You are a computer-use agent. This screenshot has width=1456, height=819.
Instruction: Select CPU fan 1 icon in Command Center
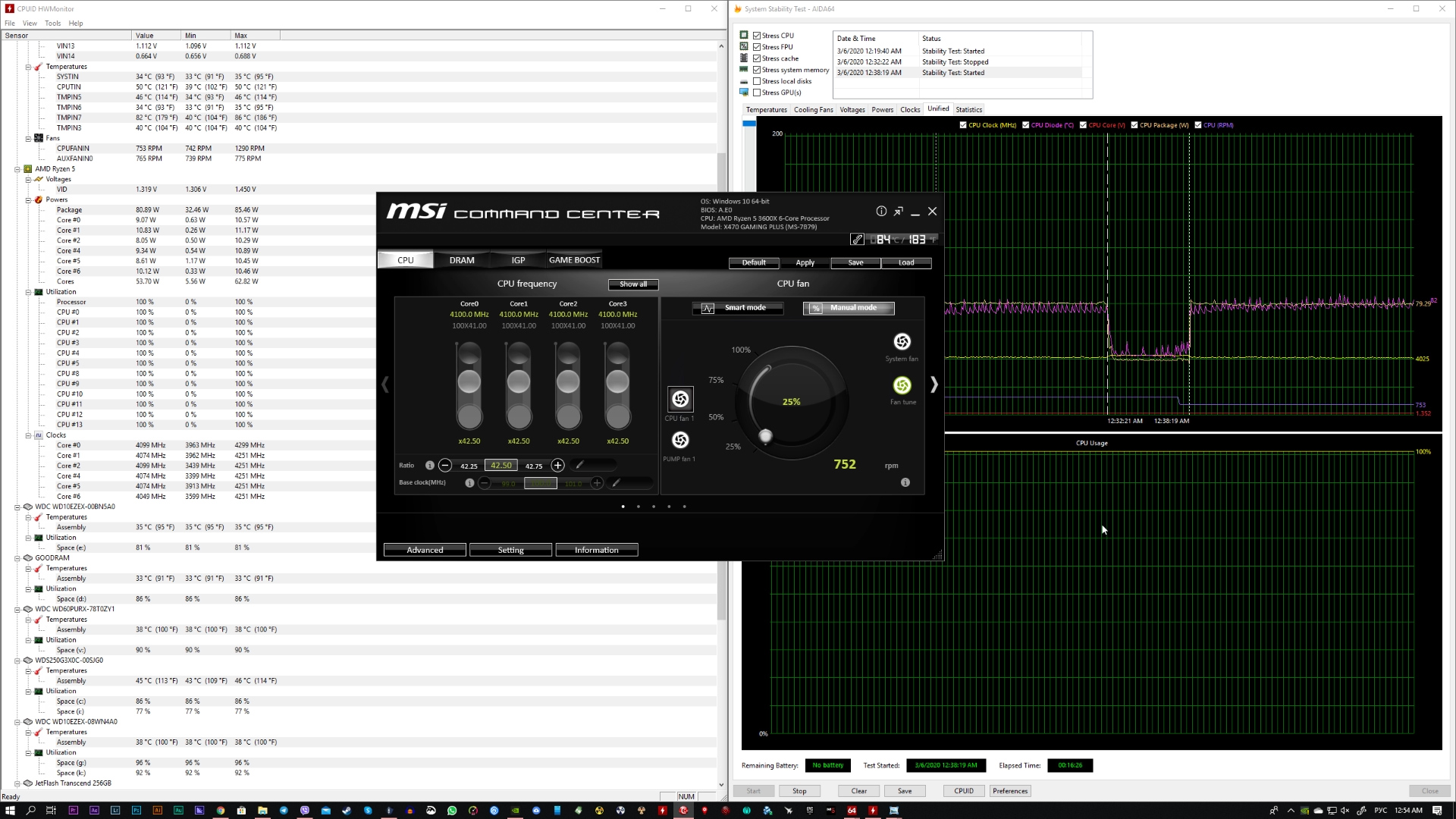[x=680, y=399]
